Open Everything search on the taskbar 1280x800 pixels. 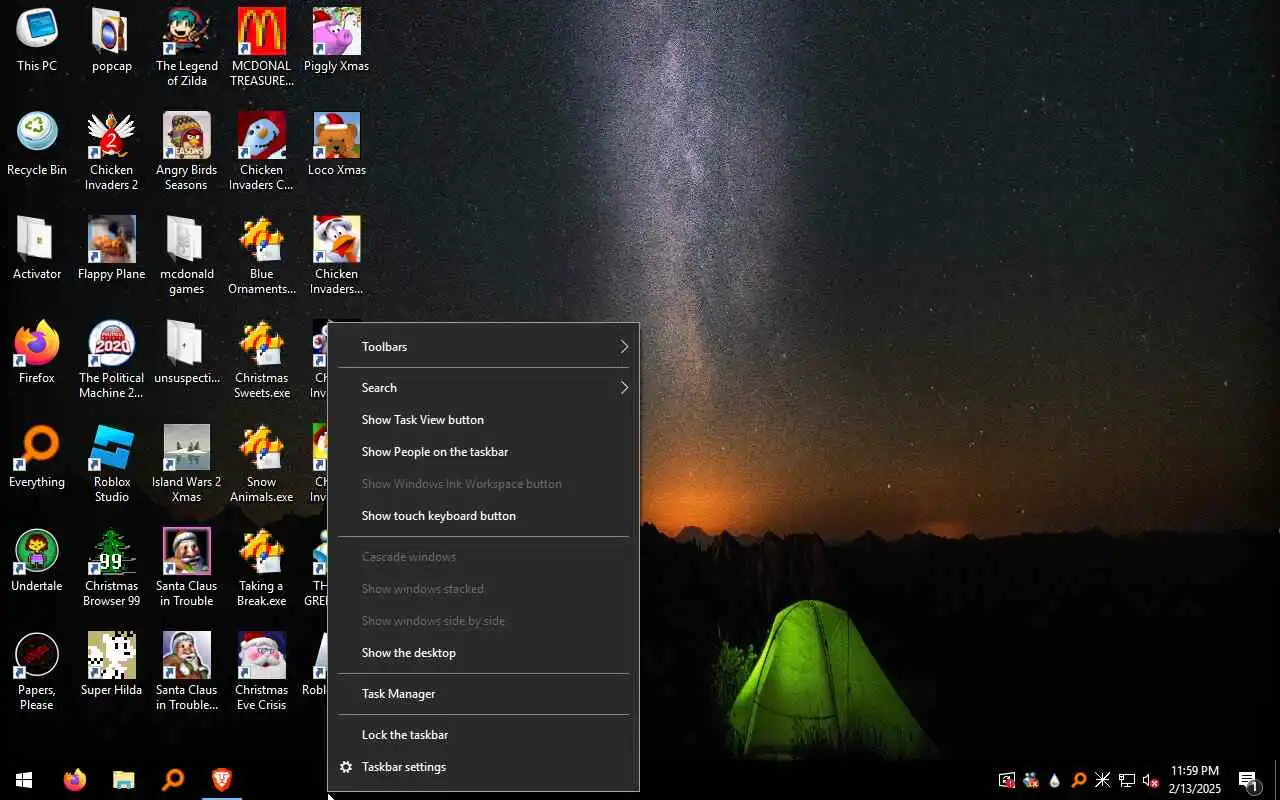(x=172, y=780)
